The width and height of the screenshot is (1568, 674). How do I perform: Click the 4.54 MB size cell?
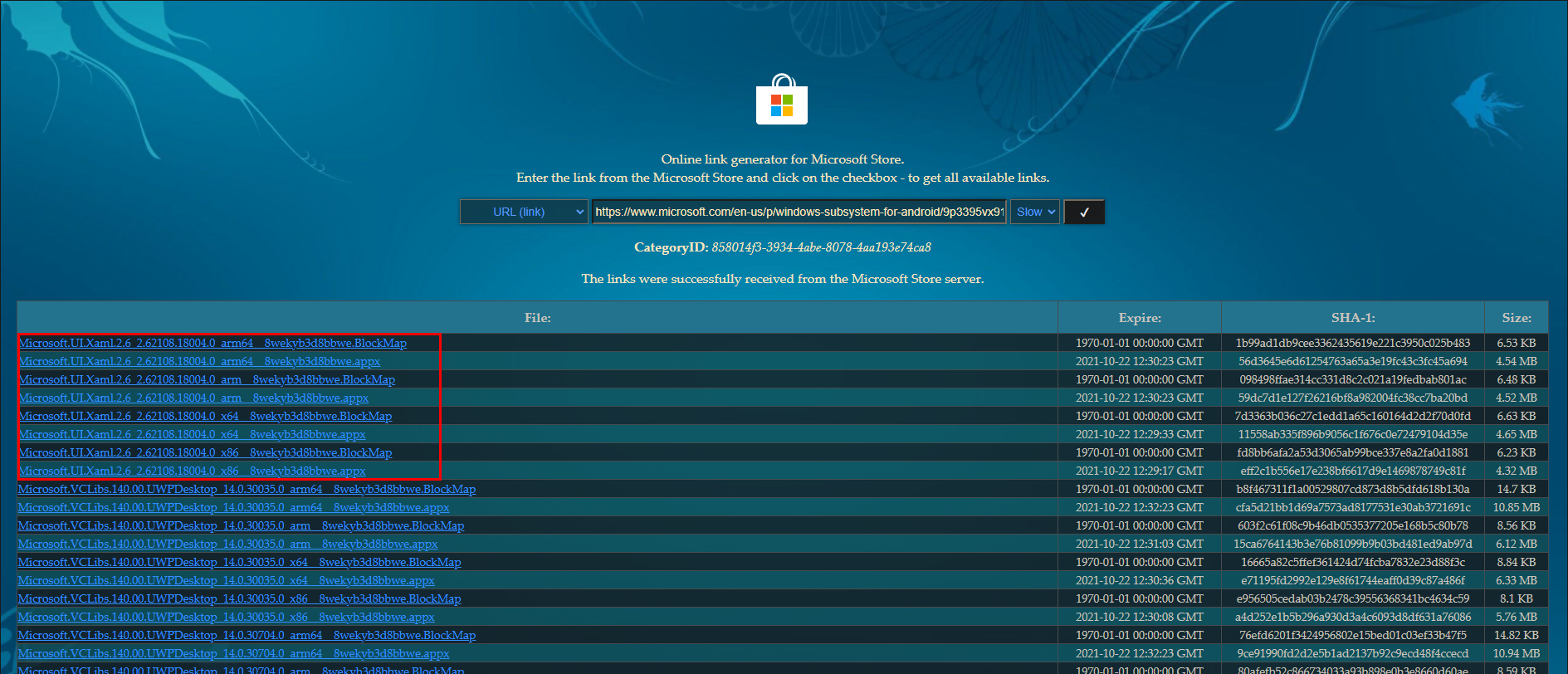(x=1517, y=361)
